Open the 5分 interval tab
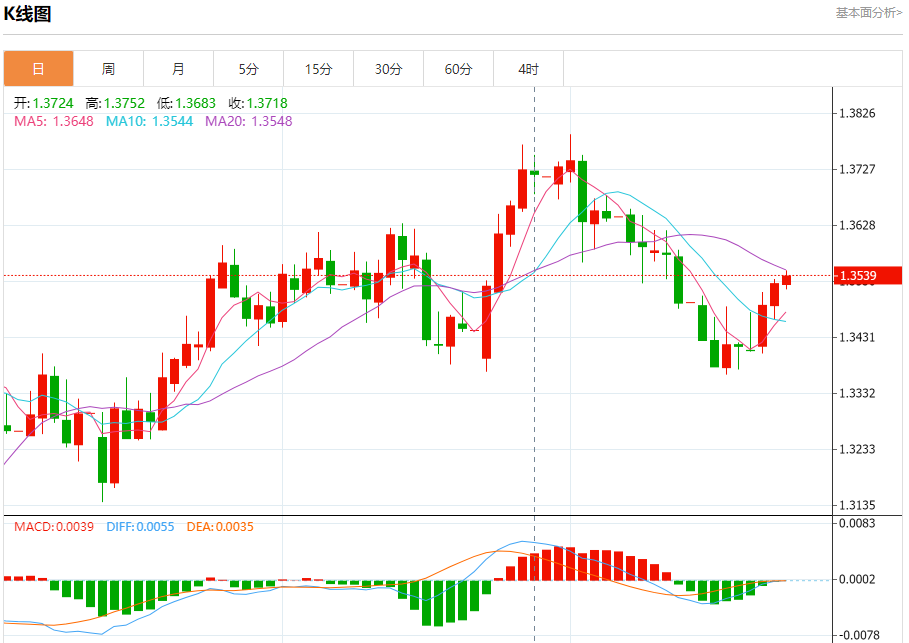This screenshot has height=643, width=909. pyautogui.click(x=248, y=69)
